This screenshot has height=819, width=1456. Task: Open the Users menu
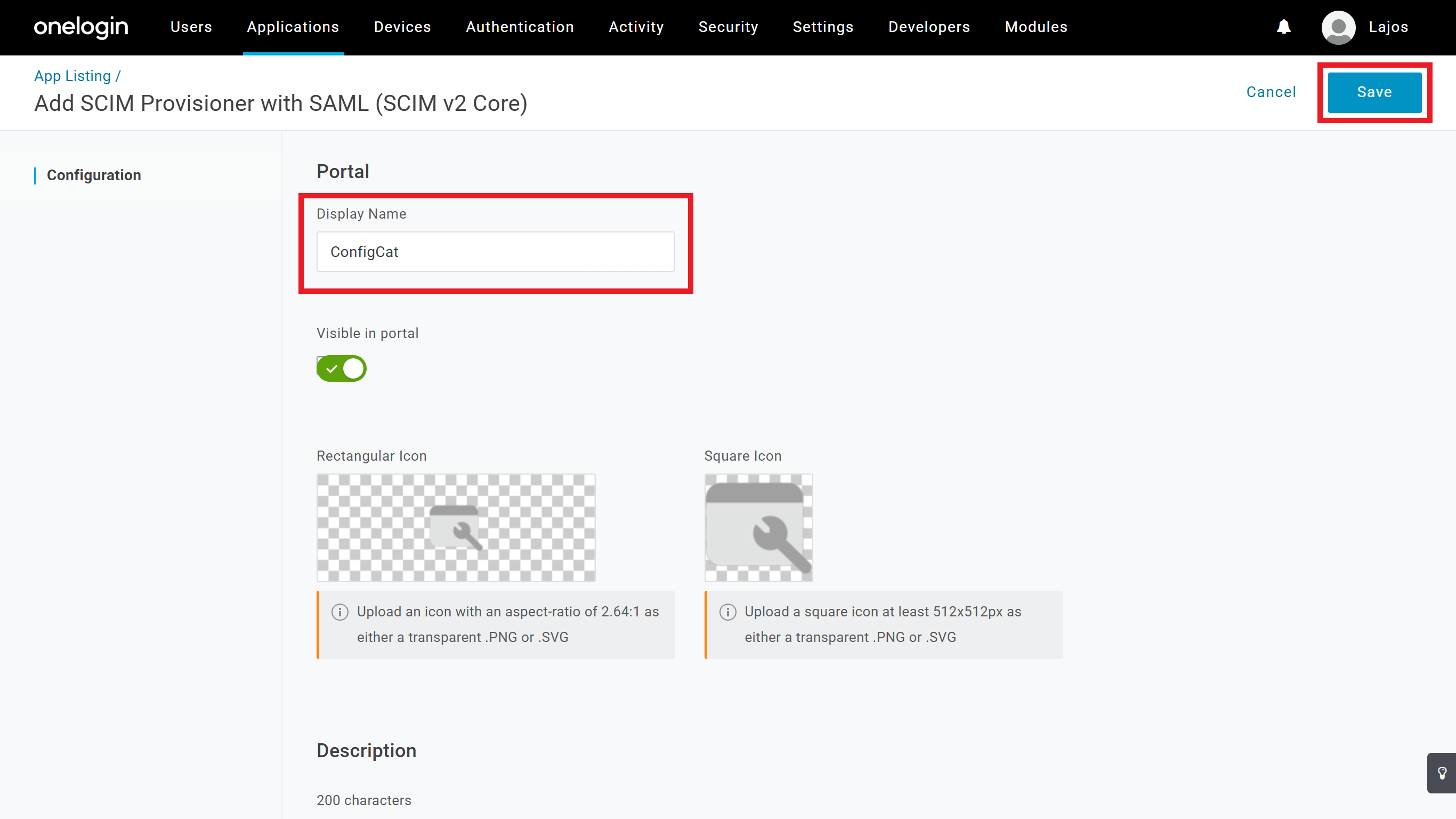pyautogui.click(x=191, y=27)
